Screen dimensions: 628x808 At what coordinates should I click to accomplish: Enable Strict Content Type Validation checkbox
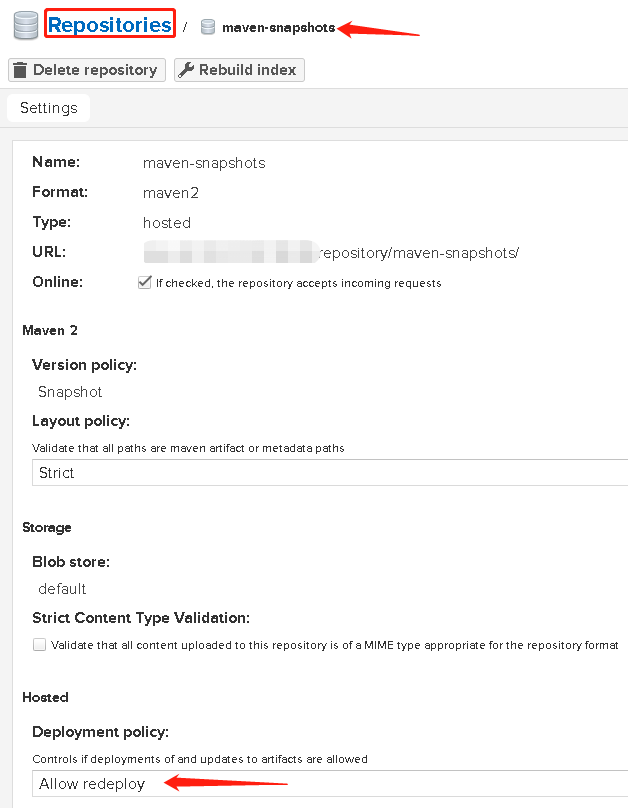[39, 645]
